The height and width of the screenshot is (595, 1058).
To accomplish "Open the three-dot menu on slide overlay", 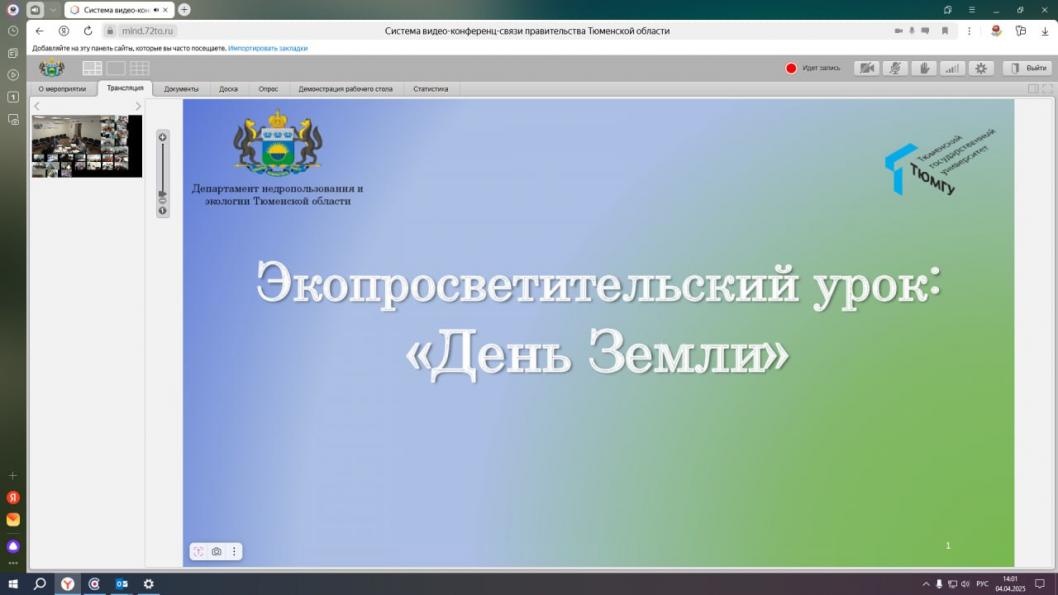I will click(234, 551).
